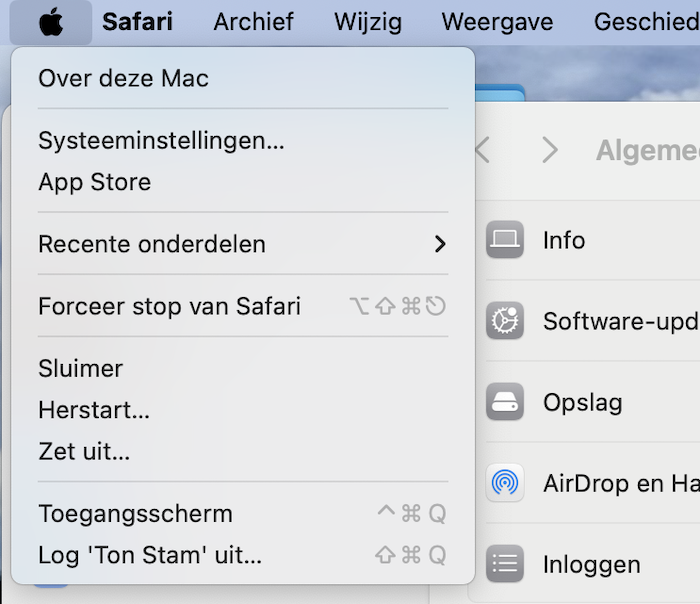Go back with the left chevron

pyautogui.click(x=483, y=151)
